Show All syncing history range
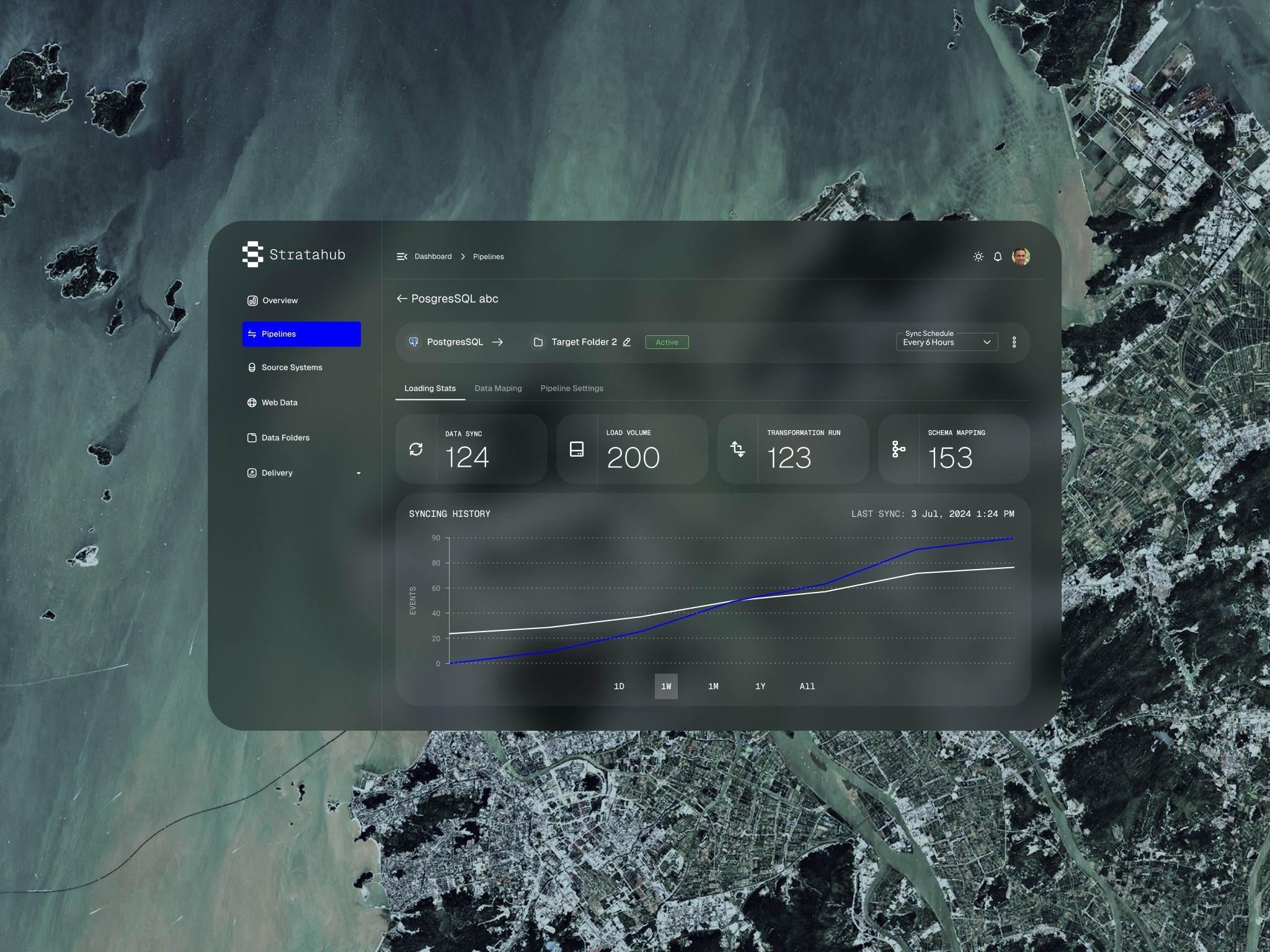 coord(807,686)
